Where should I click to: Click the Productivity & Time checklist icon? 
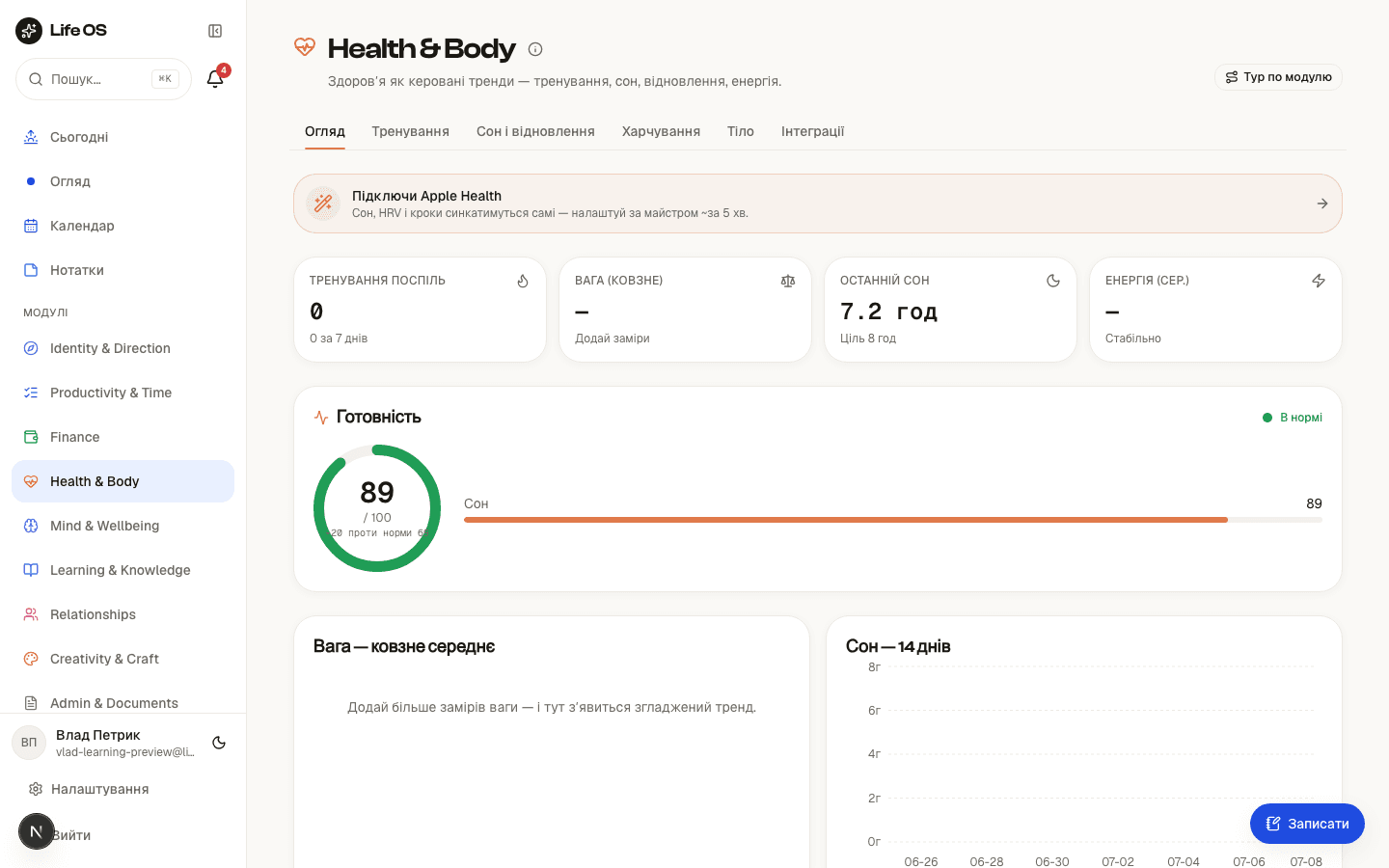click(31, 393)
